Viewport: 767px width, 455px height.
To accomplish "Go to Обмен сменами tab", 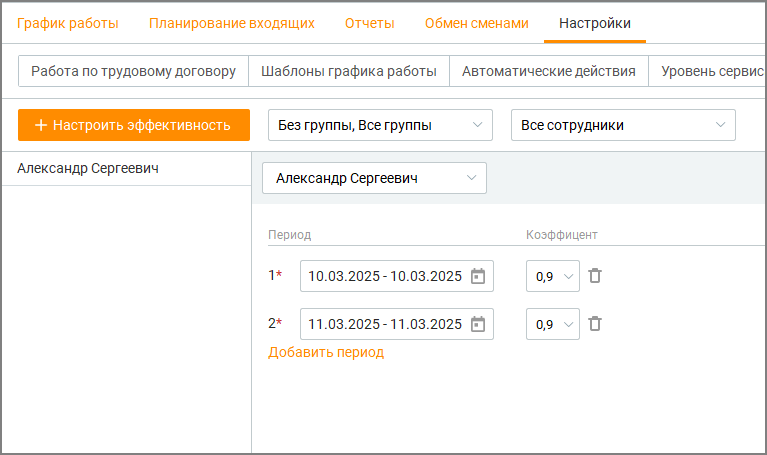I will [x=476, y=23].
